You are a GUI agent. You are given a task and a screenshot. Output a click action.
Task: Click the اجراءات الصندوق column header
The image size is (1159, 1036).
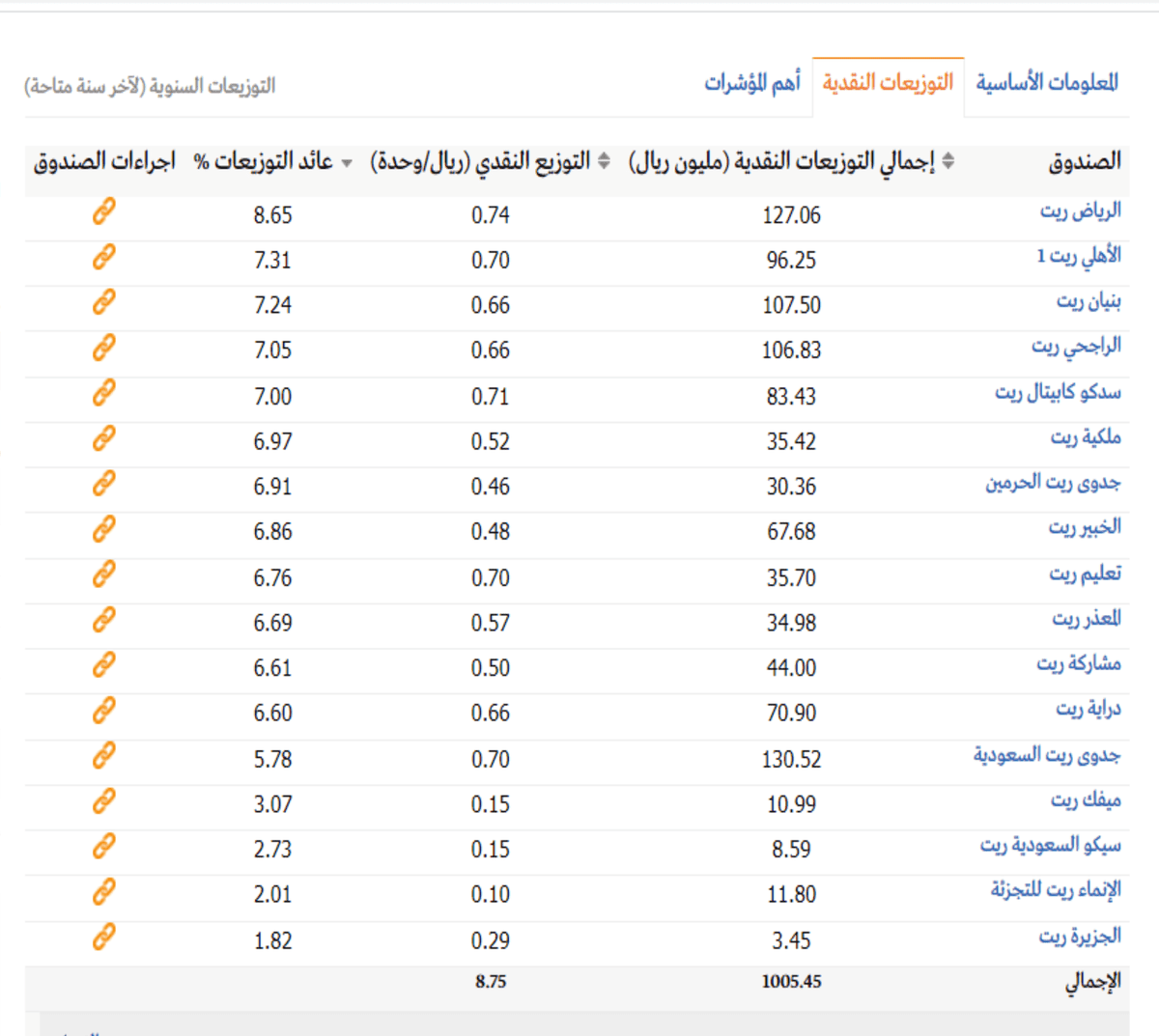point(104,161)
